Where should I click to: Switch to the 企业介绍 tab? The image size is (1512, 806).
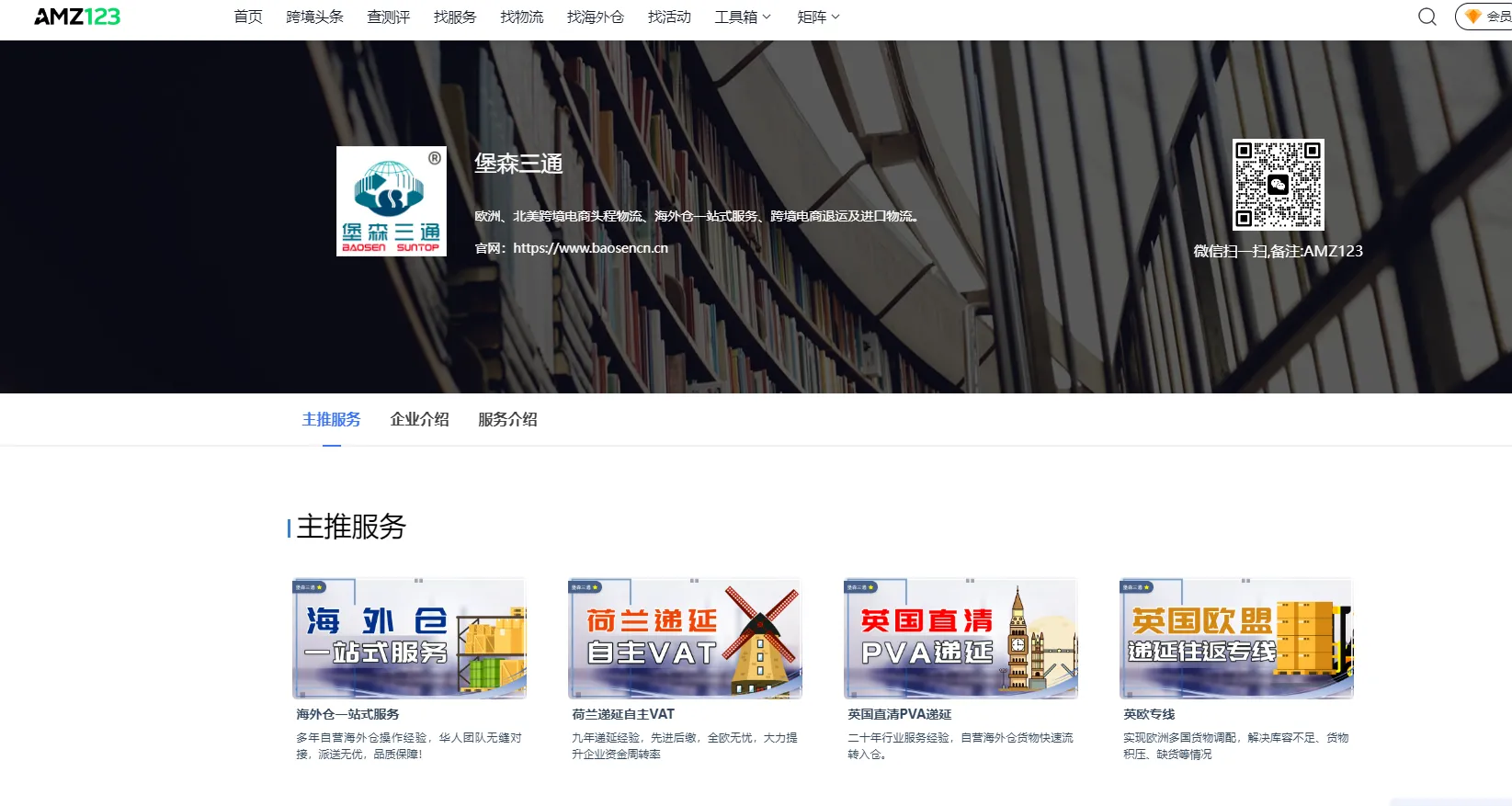pos(419,419)
